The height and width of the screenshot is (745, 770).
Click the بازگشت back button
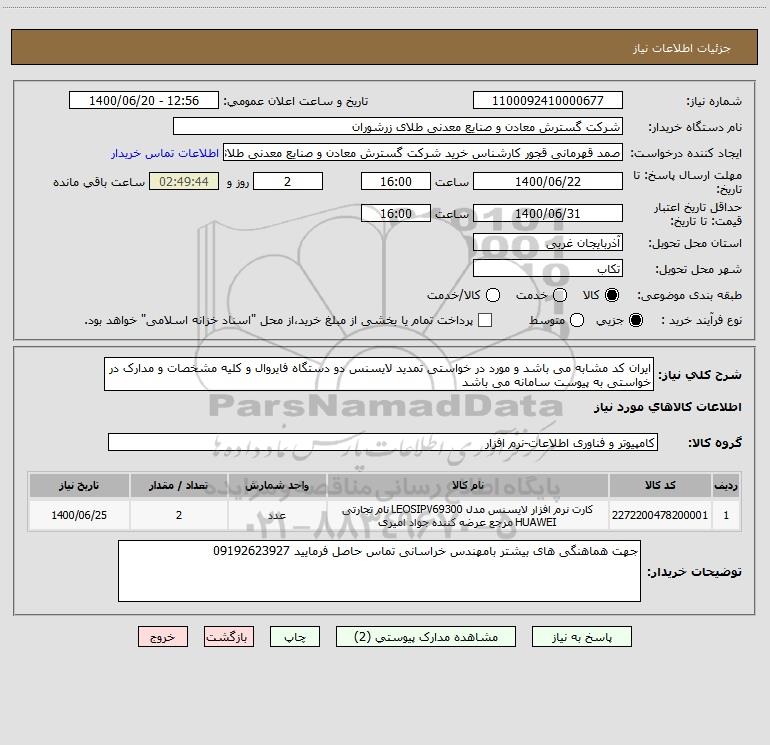pos(229,637)
